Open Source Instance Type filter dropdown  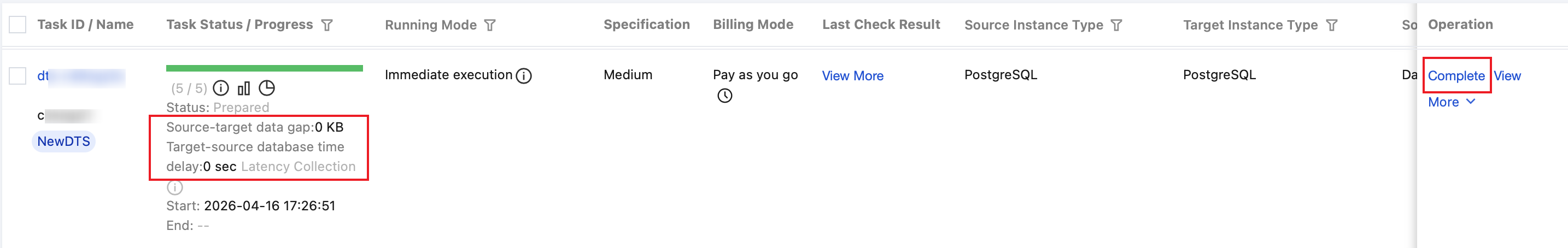[1116, 26]
